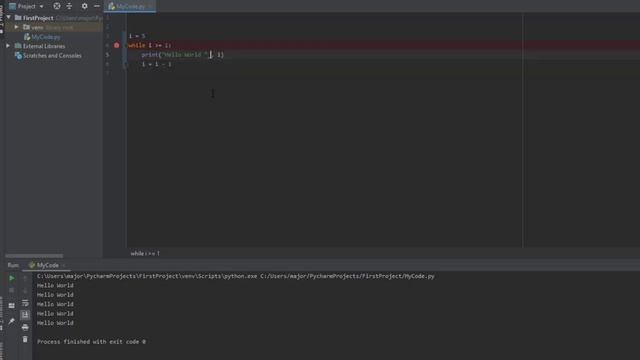
Task: Select External Libraries in tree
Action: click(44, 46)
